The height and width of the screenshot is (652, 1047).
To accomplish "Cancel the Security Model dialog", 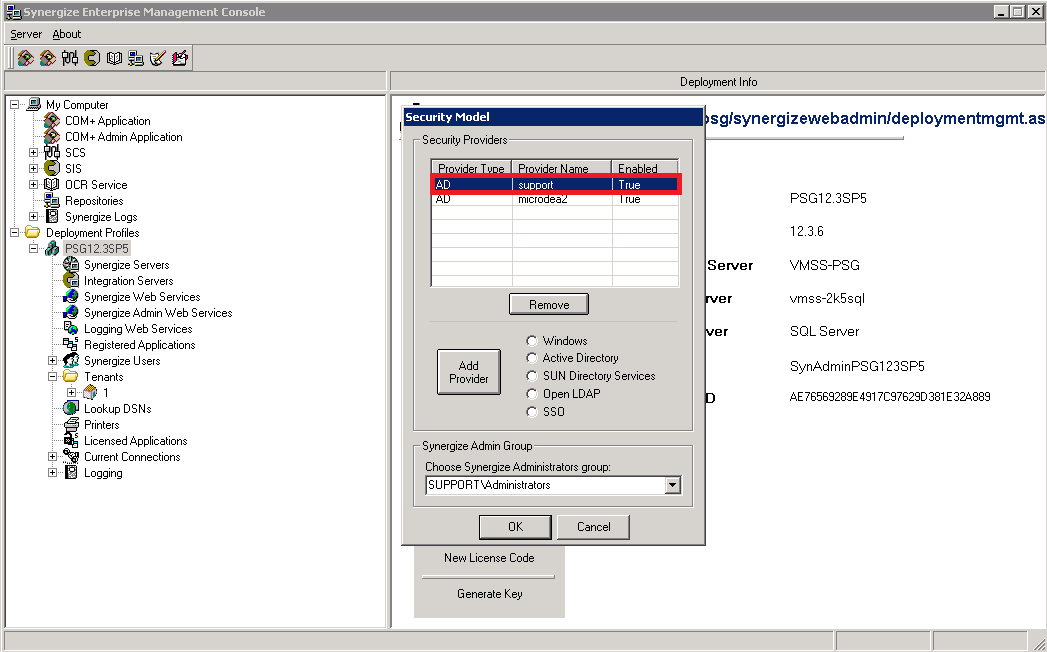I will click(x=594, y=526).
